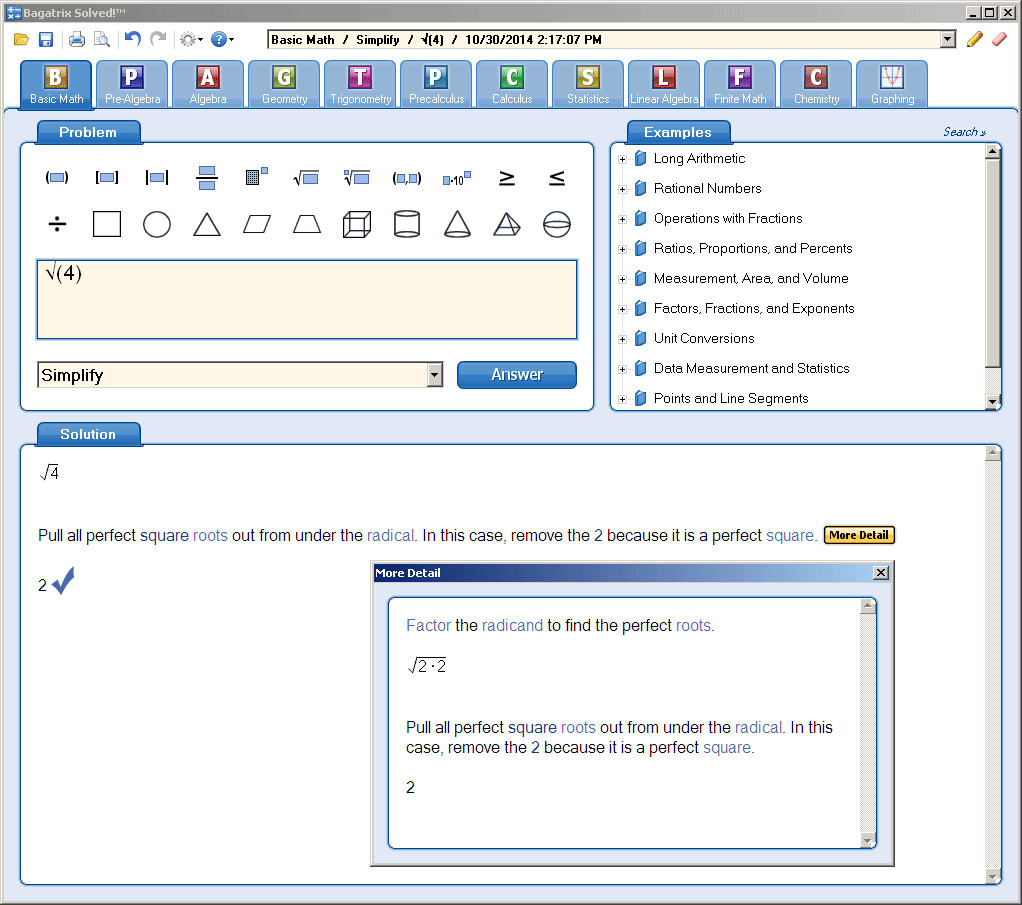Click the Answer button

tap(517, 375)
